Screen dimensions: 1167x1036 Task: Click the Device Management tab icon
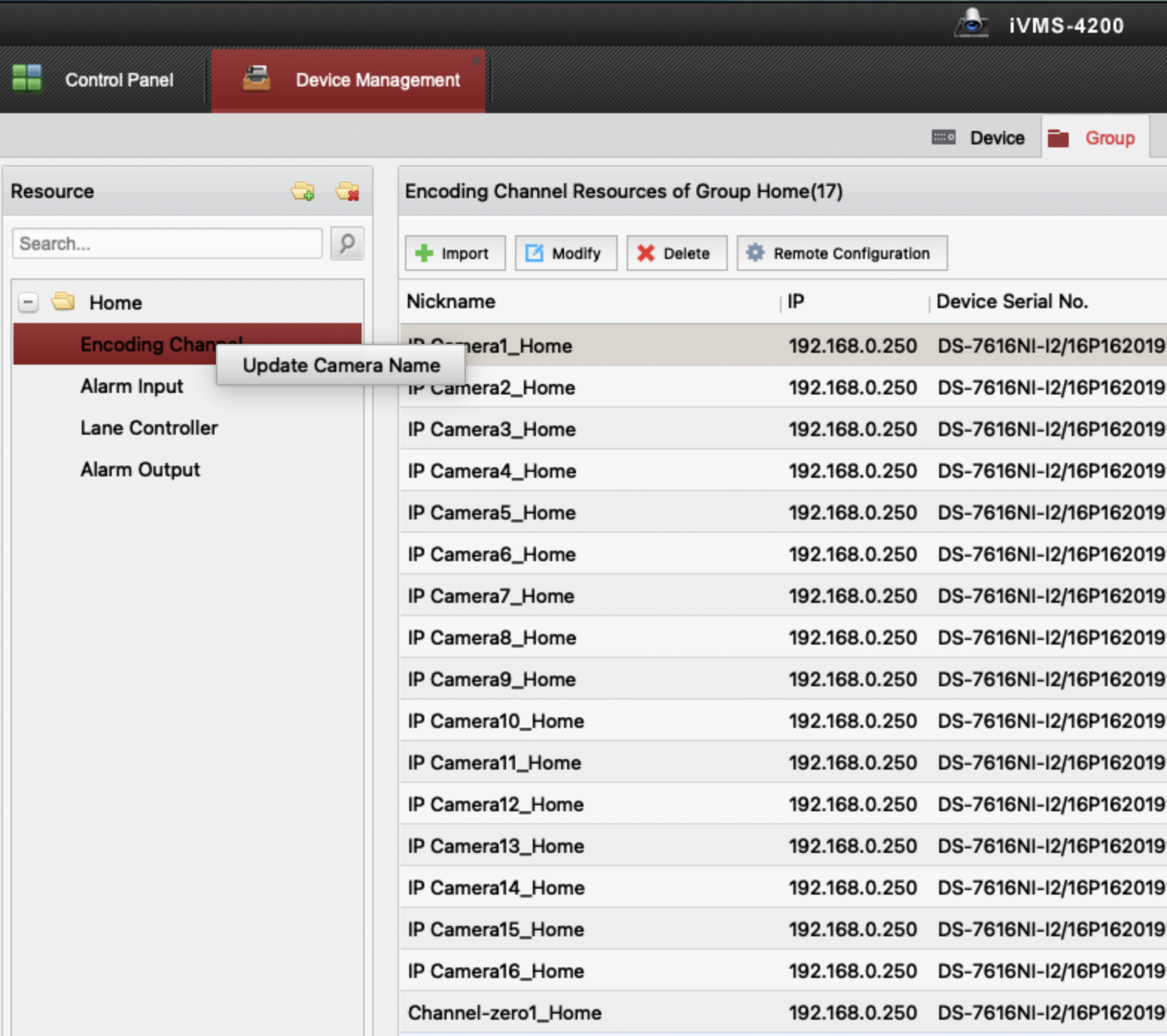pos(256,78)
